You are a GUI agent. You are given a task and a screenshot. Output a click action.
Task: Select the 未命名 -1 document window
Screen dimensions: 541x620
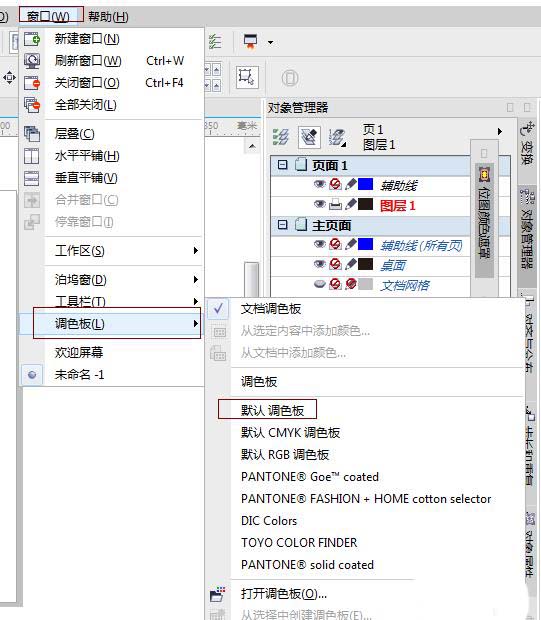(79, 374)
